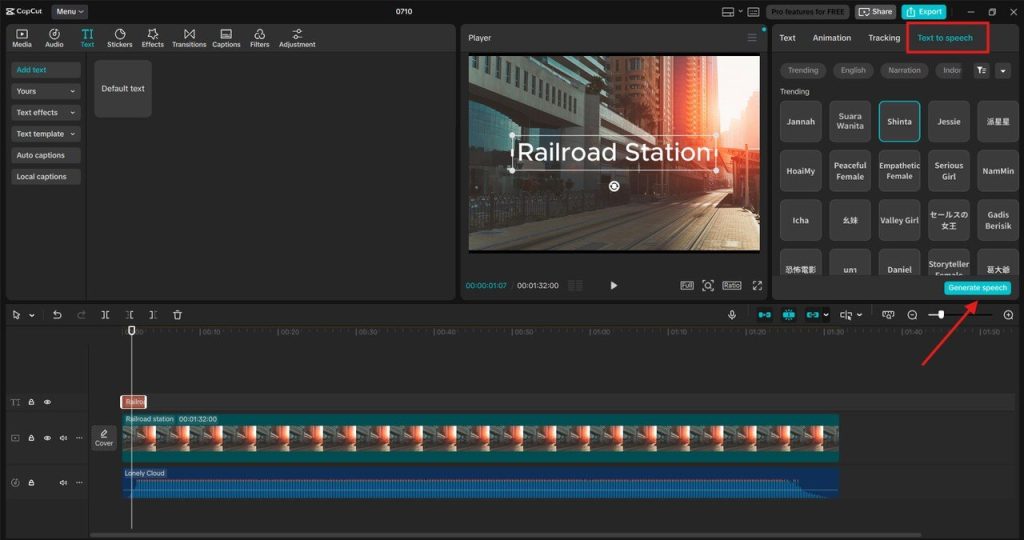1024x540 pixels.
Task: Toggle auto snapping in timeline
Action: (x=788, y=315)
